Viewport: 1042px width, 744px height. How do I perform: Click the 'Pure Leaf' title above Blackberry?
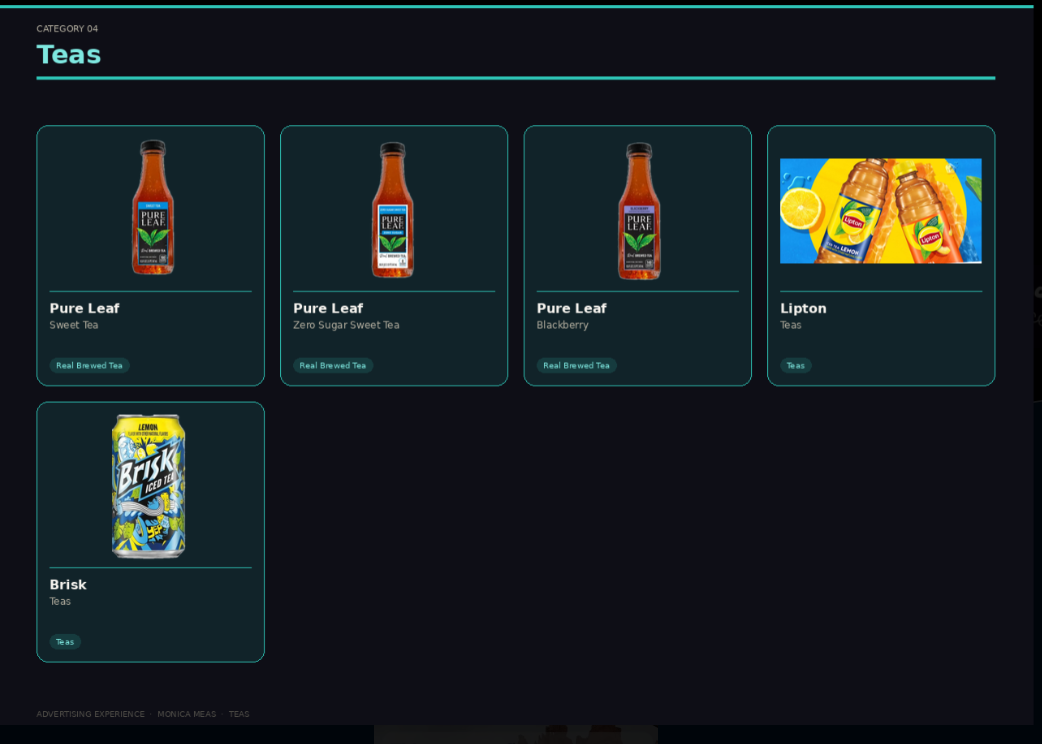[x=572, y=308]
